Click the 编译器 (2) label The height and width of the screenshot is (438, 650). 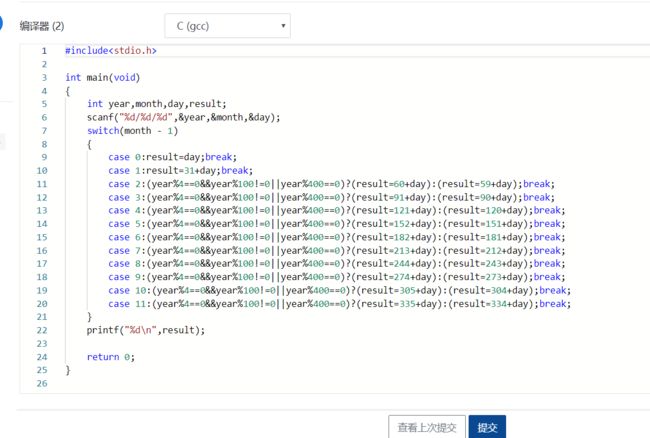tap(42, 26)
